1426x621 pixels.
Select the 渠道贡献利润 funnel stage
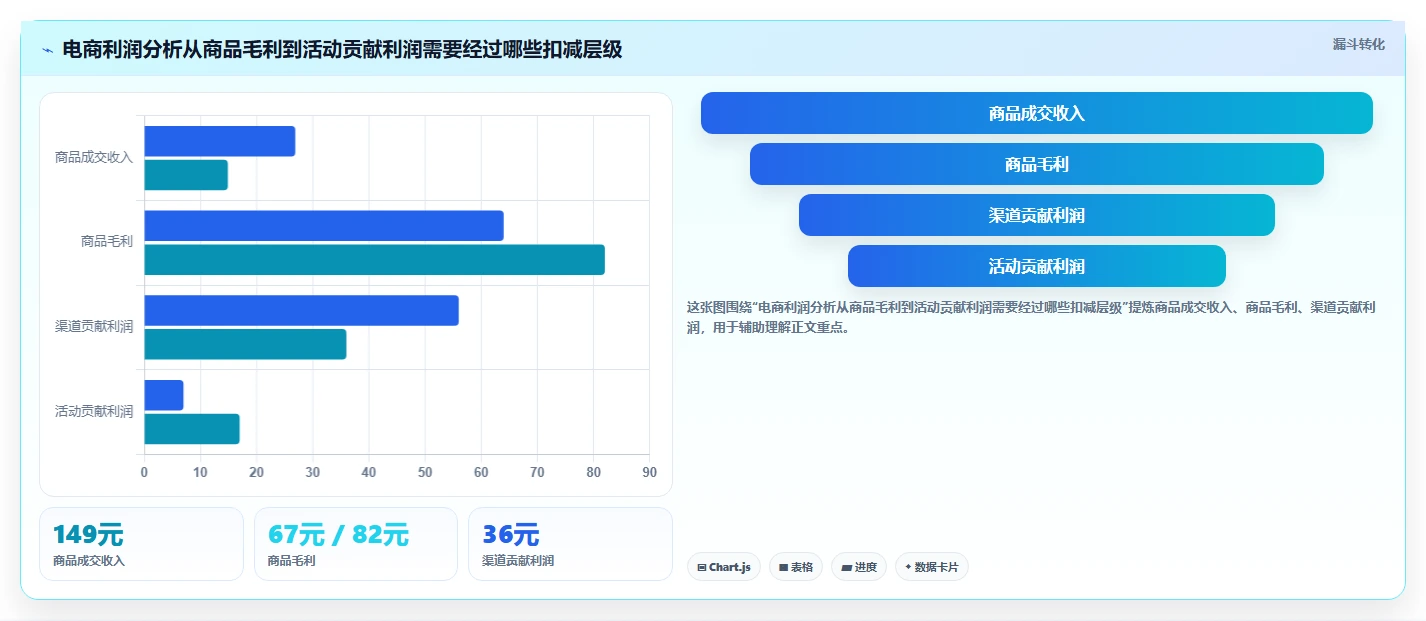tap(1037, 215)
